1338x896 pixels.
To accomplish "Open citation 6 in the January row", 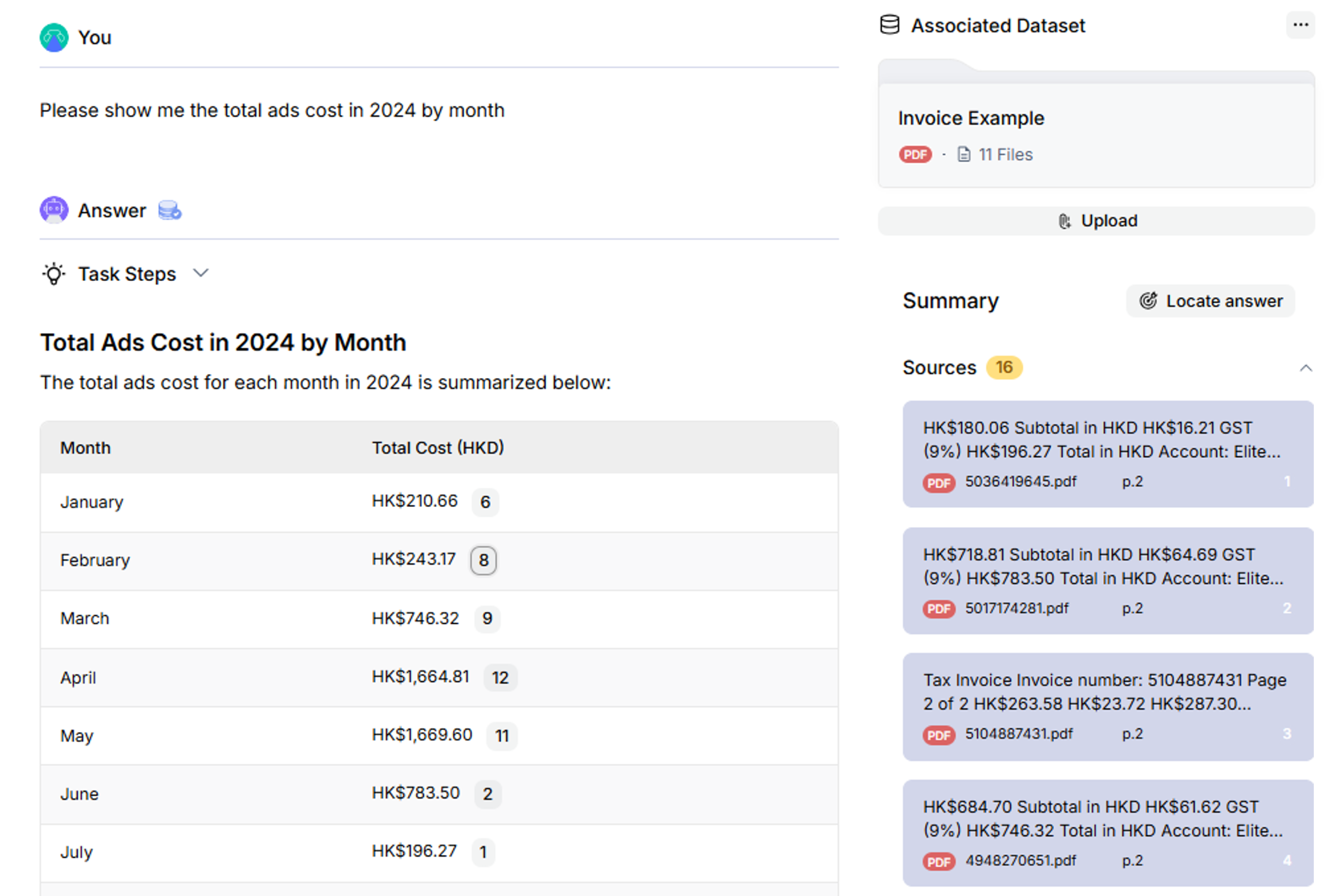I will point(485,502).
